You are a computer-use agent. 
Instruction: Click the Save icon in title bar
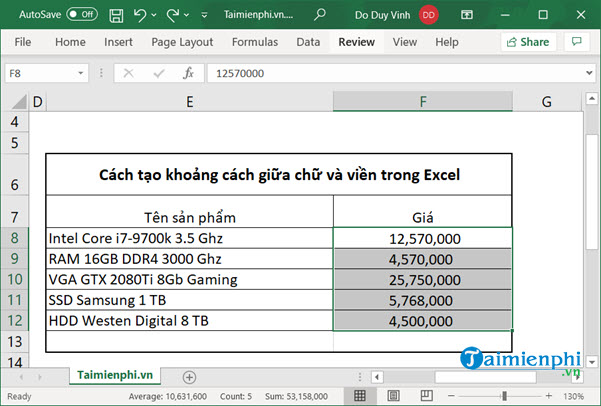point(116,15)
